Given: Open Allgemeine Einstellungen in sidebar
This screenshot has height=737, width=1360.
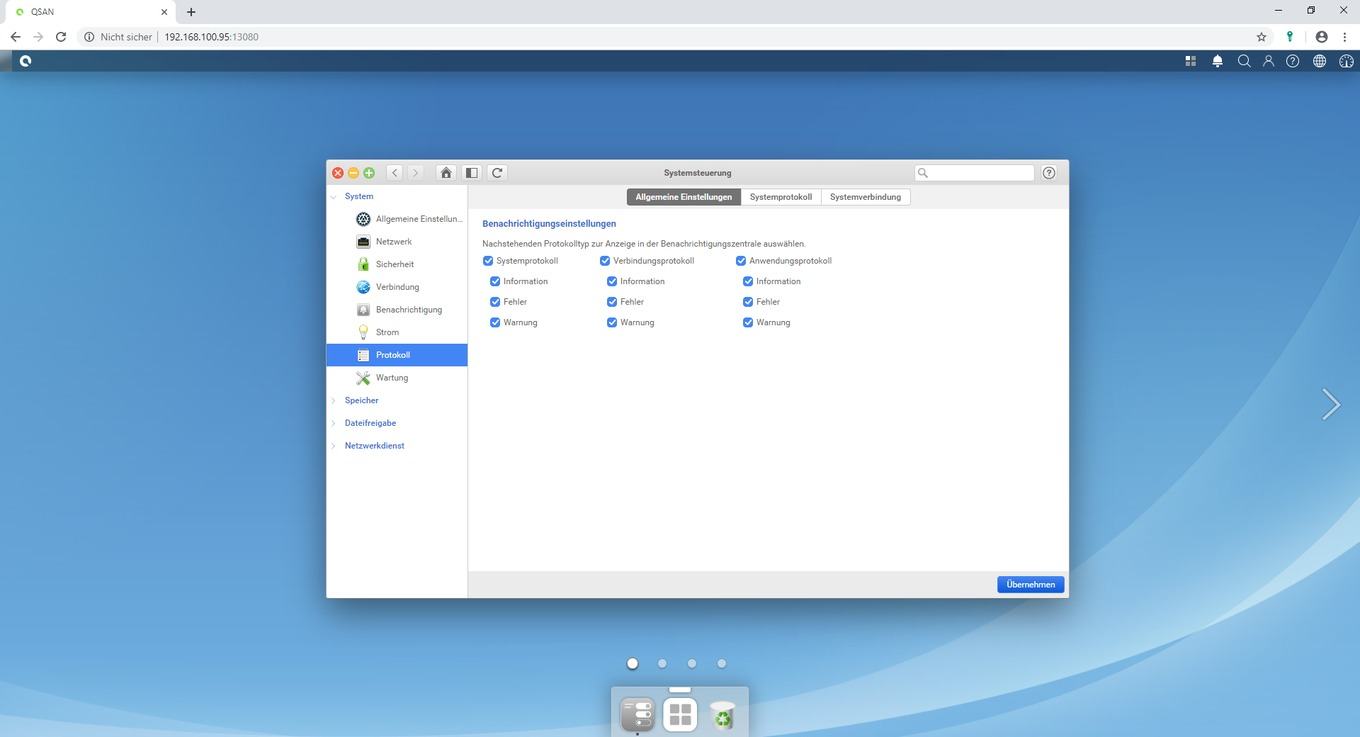Looking at the screenshot, I should click(x=397, y=219).
